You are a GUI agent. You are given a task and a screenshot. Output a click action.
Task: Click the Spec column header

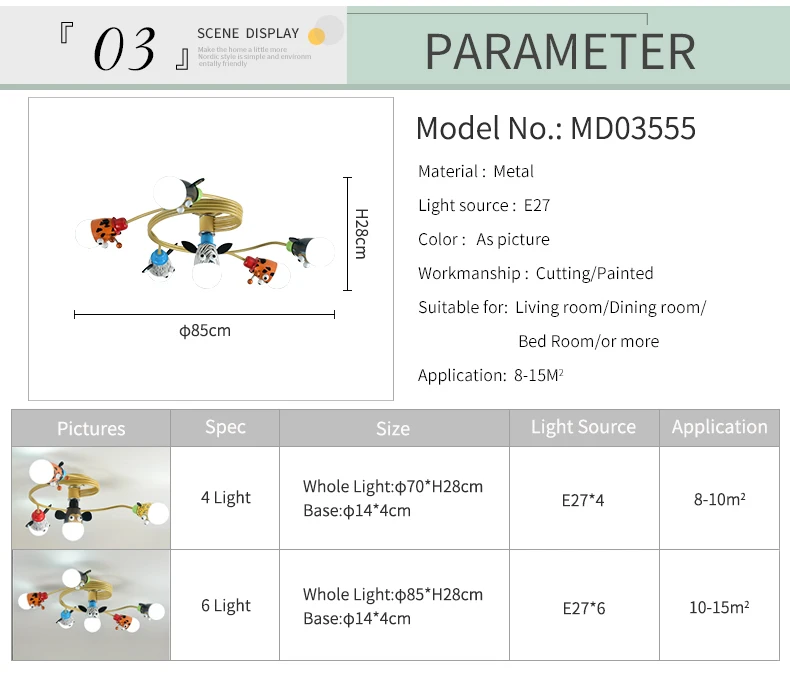click(x=225, y=428)
